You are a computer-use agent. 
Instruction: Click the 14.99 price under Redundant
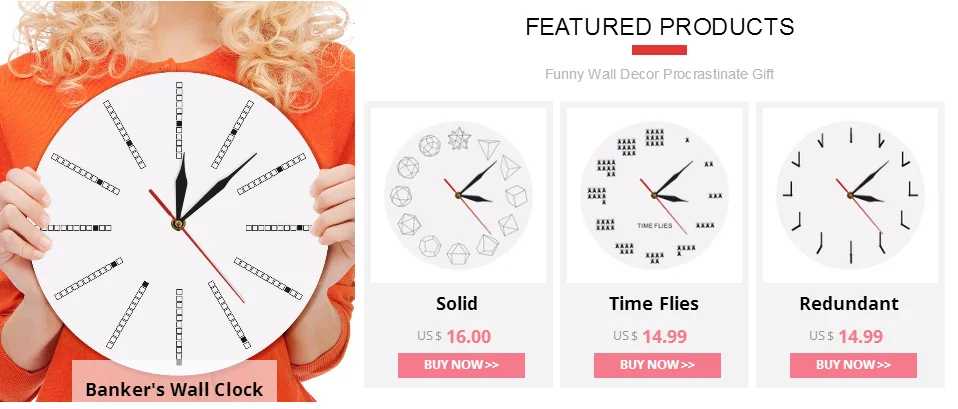pos(860,336)
